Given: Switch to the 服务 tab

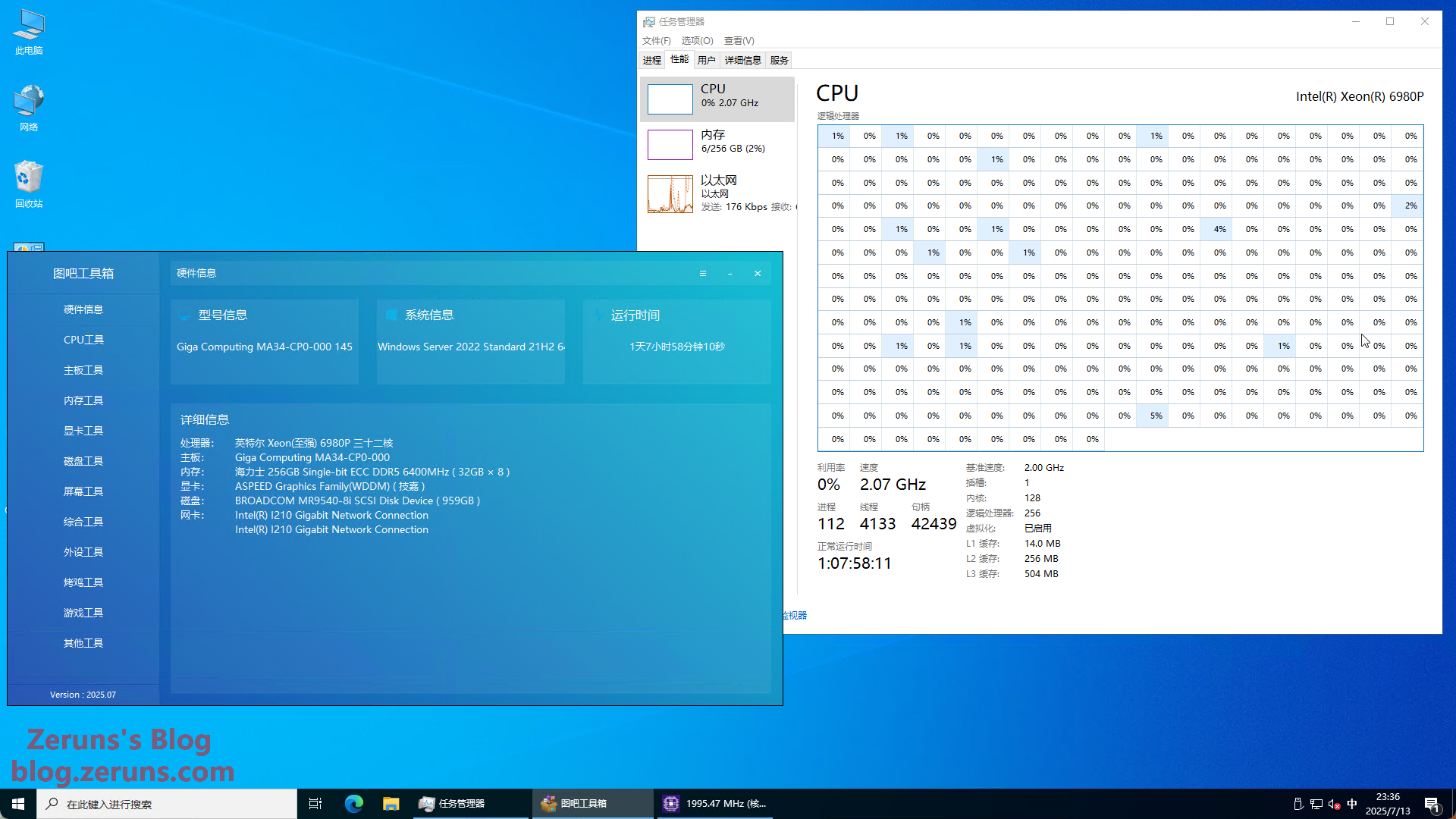Looking at the screenshot, I should coord(779,61).
